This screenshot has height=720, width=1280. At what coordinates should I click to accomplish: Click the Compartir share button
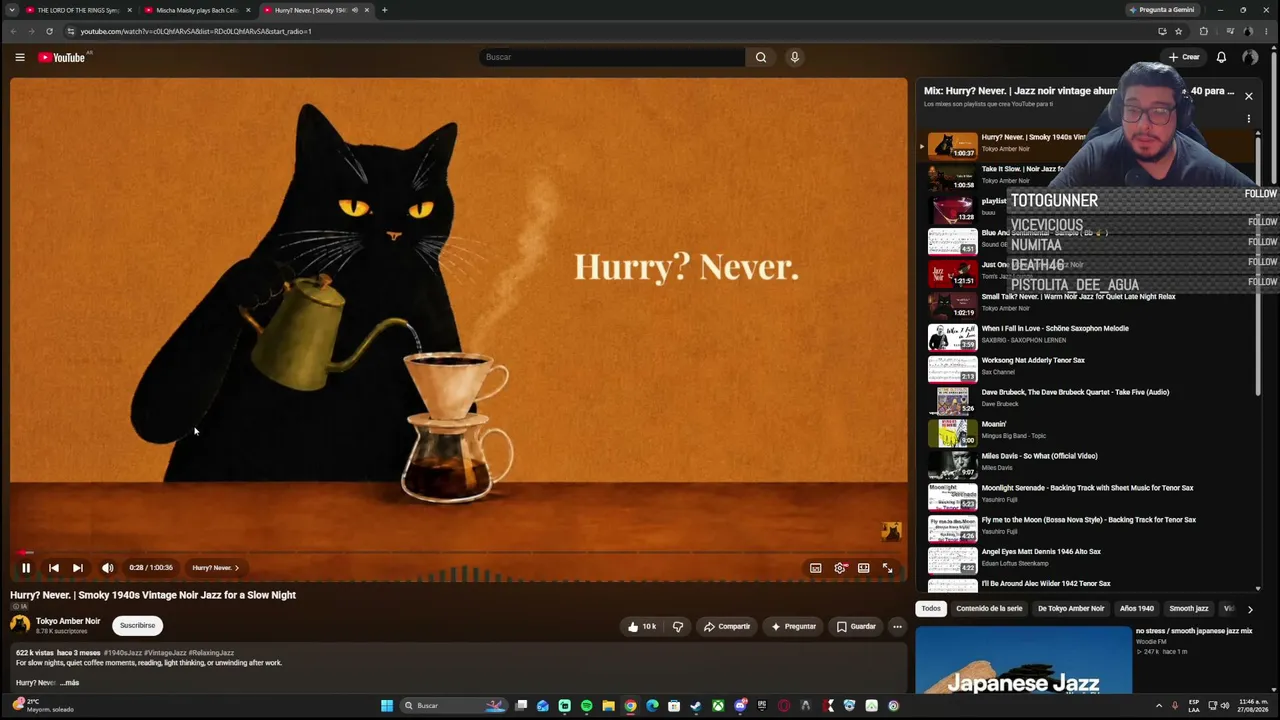point(727,627)
